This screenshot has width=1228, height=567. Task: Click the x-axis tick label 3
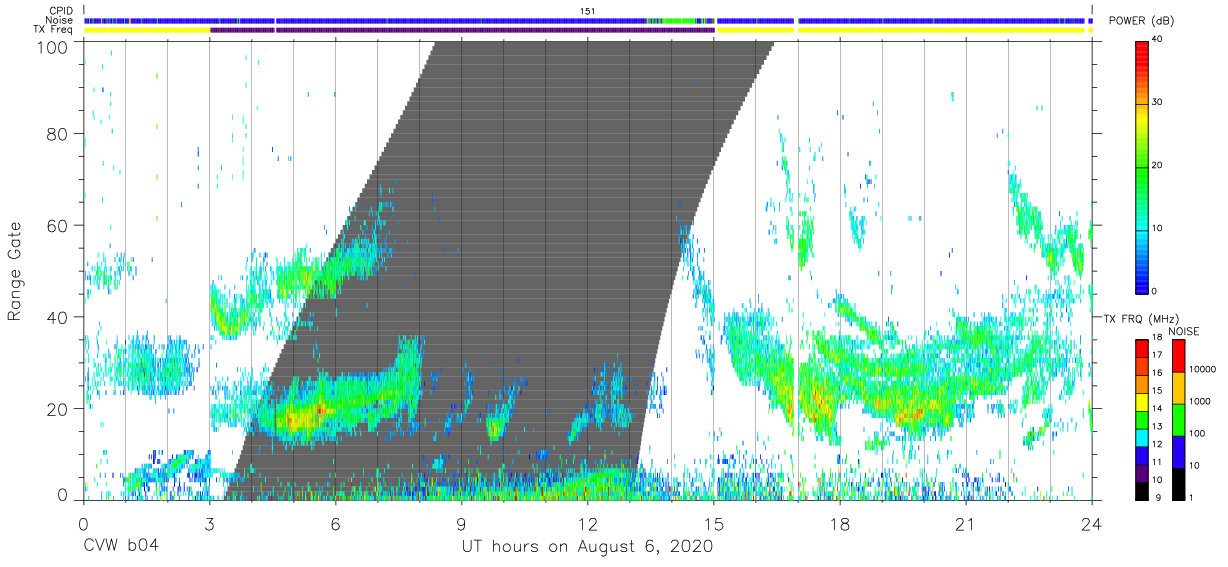(x=209, y=524)
